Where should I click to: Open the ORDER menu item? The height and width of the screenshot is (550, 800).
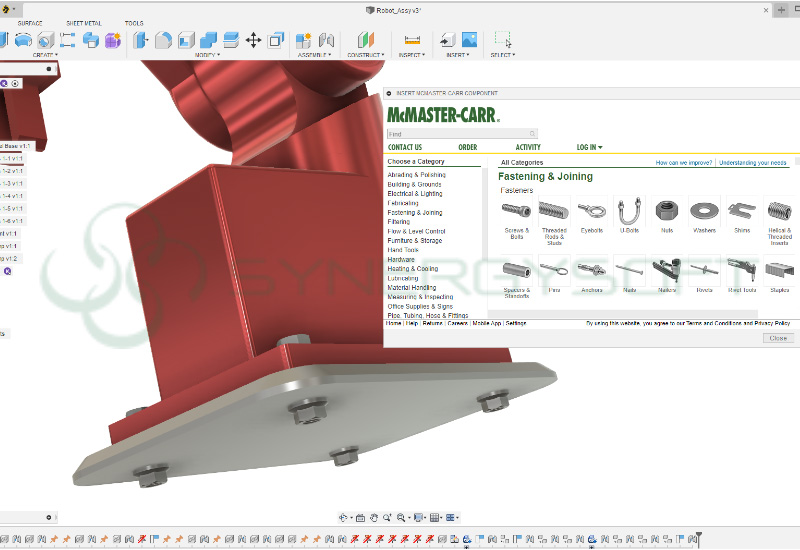click(467, 147)
